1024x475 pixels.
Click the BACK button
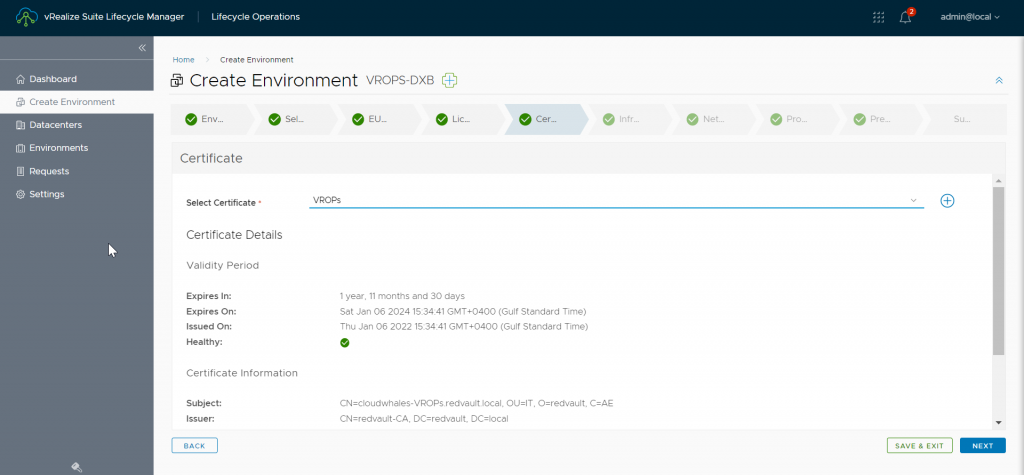[195, 446]
